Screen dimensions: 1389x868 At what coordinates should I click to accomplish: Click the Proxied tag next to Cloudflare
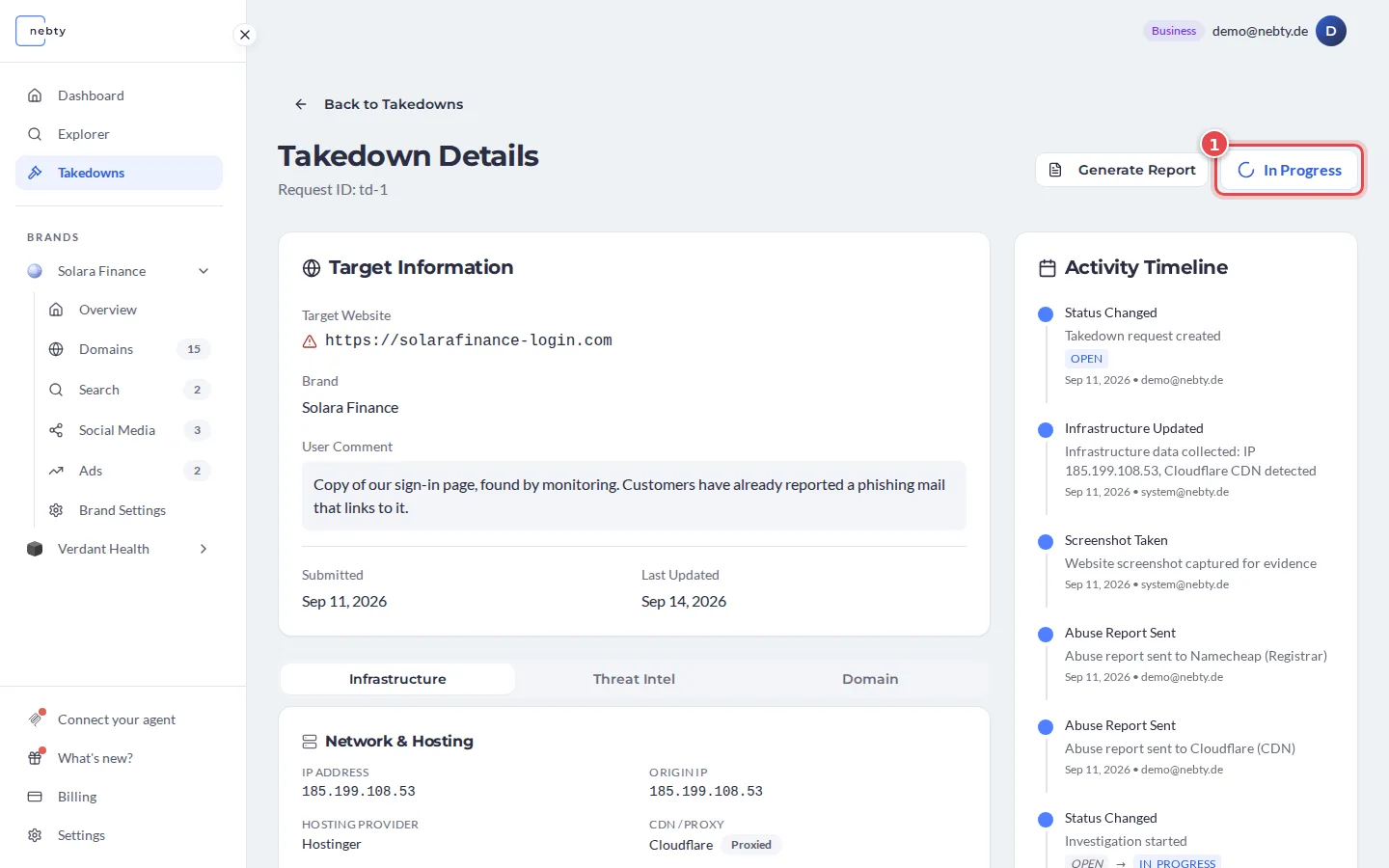751,845
